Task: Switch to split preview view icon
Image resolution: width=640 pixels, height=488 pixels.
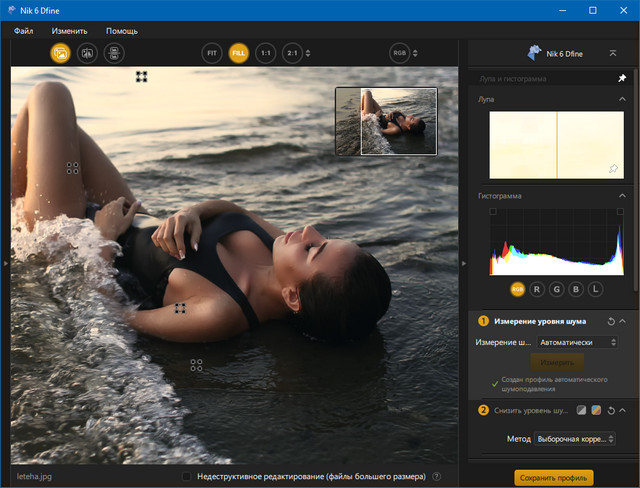Action: (87, 53)
